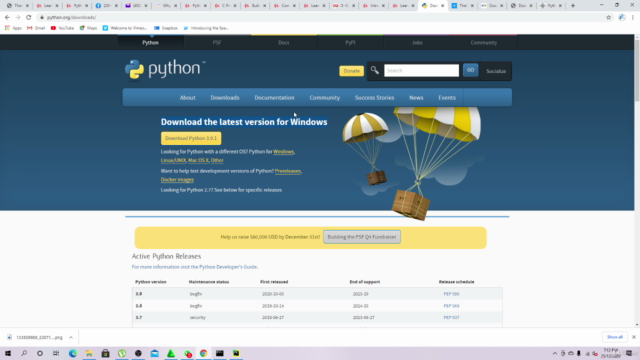Open the PyCharm taskbar icon

tap(236, 353)
